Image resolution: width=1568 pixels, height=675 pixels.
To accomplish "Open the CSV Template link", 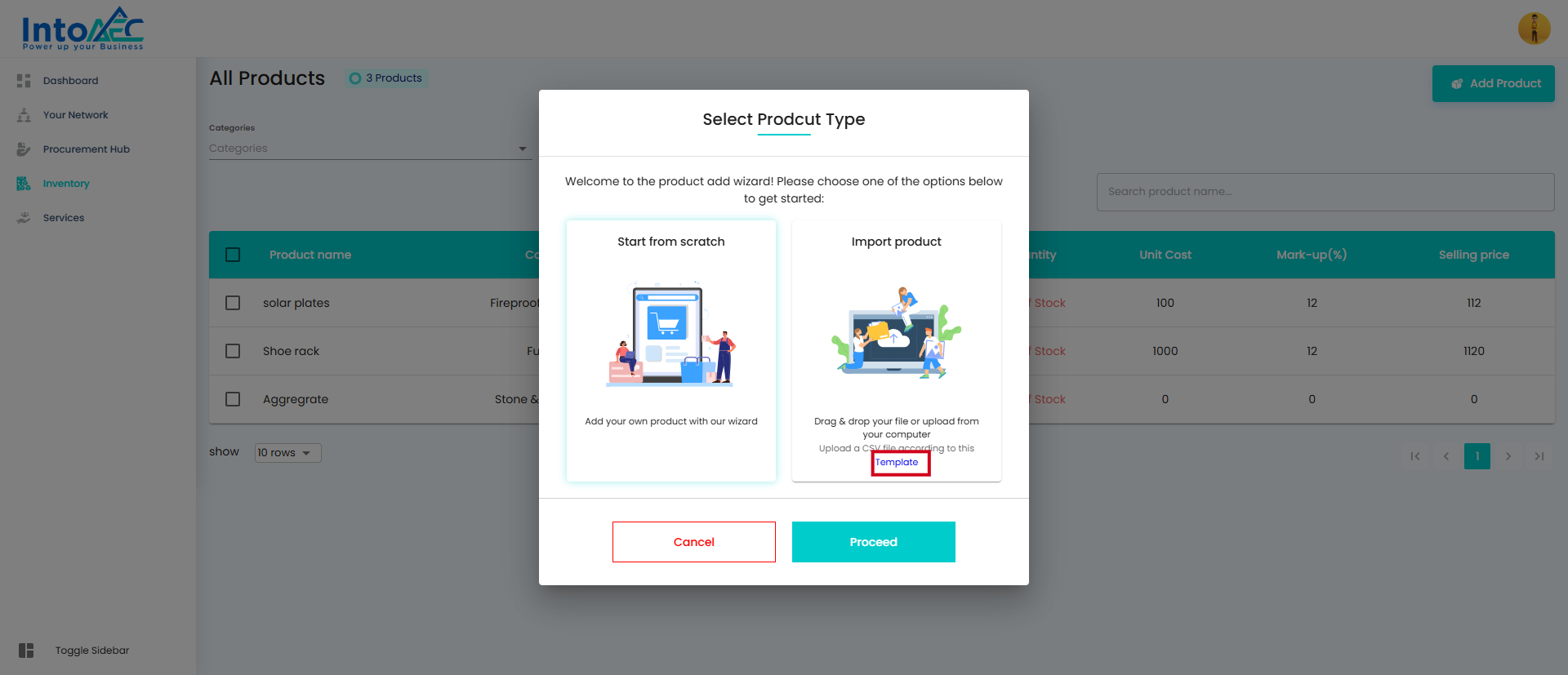I will (x=897, y=462).
